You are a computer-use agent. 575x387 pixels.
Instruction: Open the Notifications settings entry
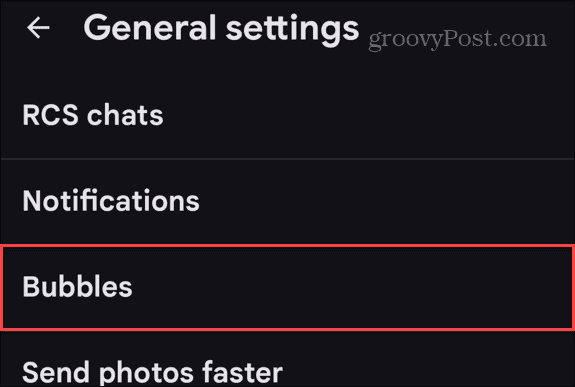tap(288, 201)
